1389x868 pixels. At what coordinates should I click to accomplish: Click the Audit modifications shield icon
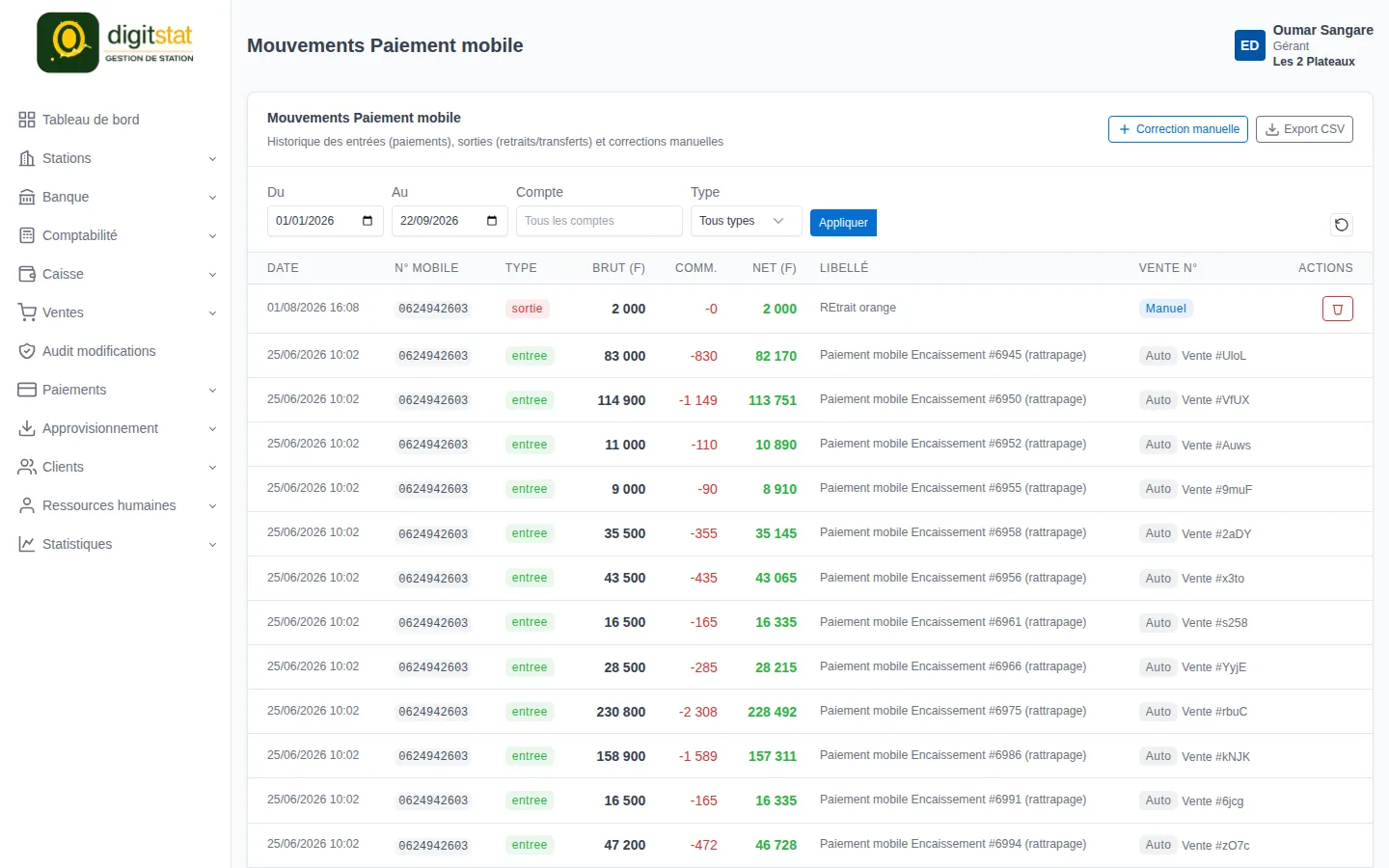coord(27,351)
